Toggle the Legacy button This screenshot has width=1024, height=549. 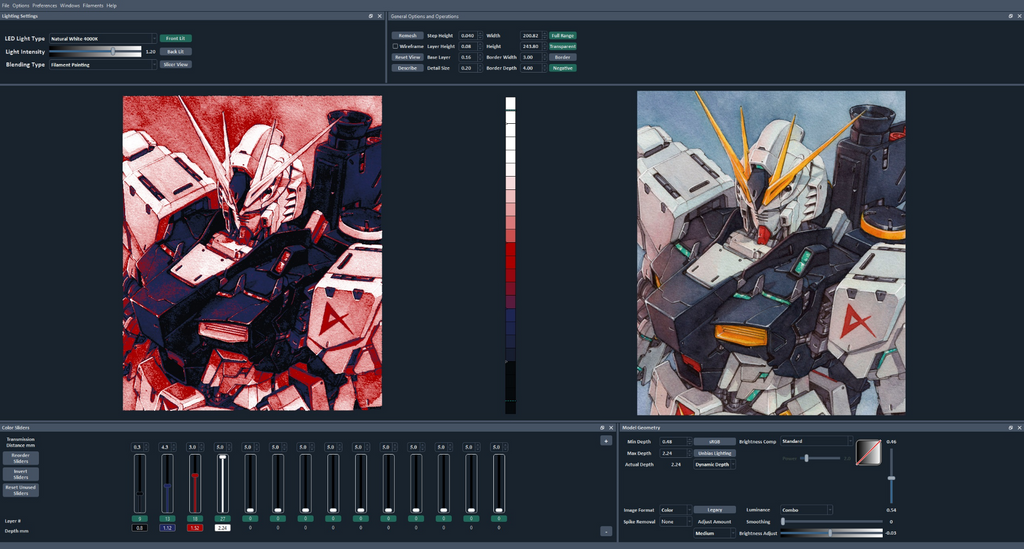tap(714, 510)
